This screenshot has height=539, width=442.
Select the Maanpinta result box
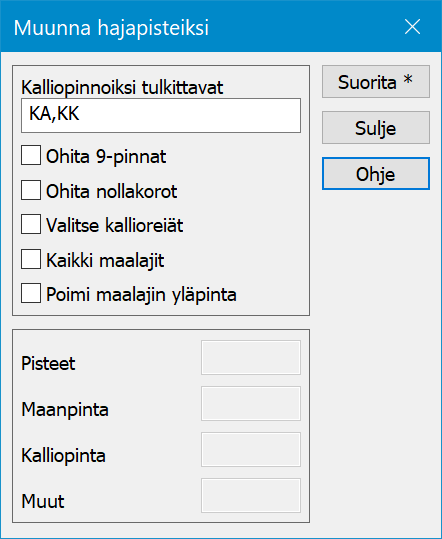coord(251,404)
